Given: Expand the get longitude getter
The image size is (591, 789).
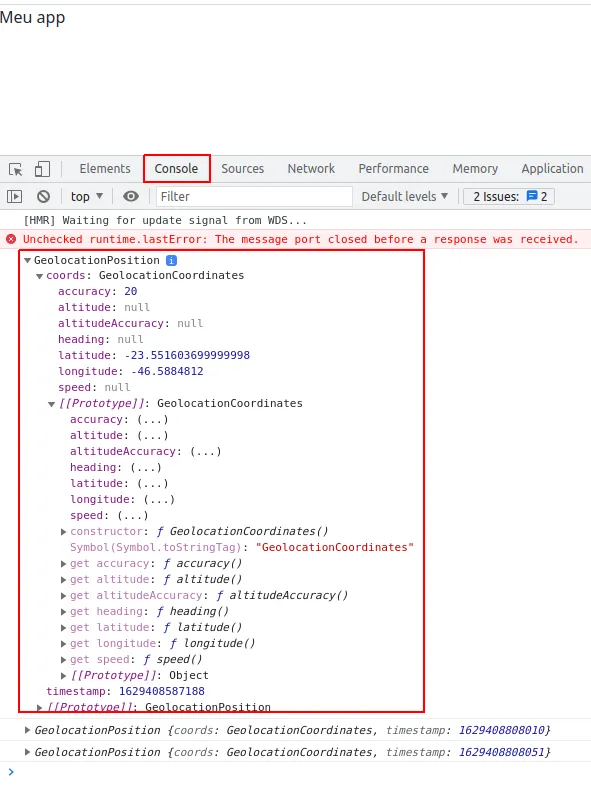Looking at the screenshot, I should coord(63,644).
